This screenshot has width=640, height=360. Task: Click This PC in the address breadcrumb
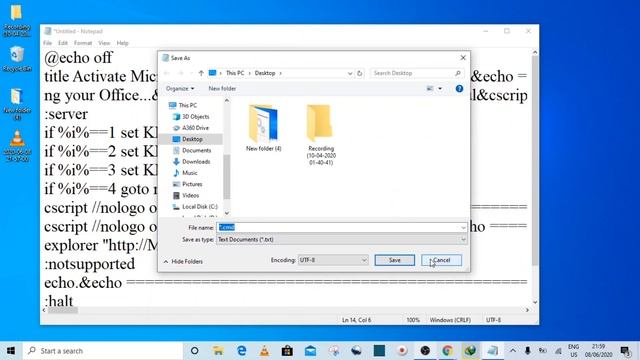[x=235, y=73]
